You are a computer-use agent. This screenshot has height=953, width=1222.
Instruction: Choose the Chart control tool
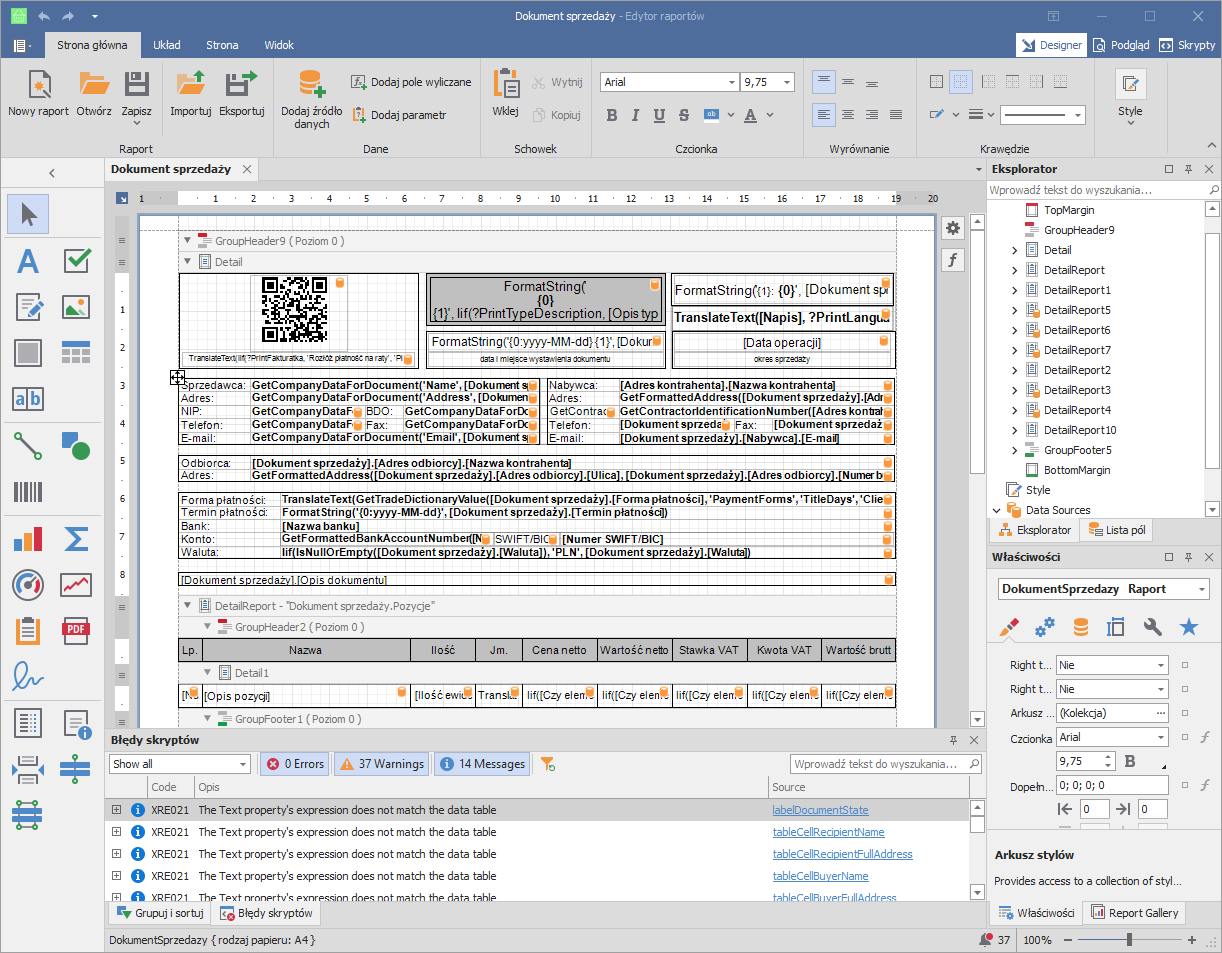coord(28,539)
